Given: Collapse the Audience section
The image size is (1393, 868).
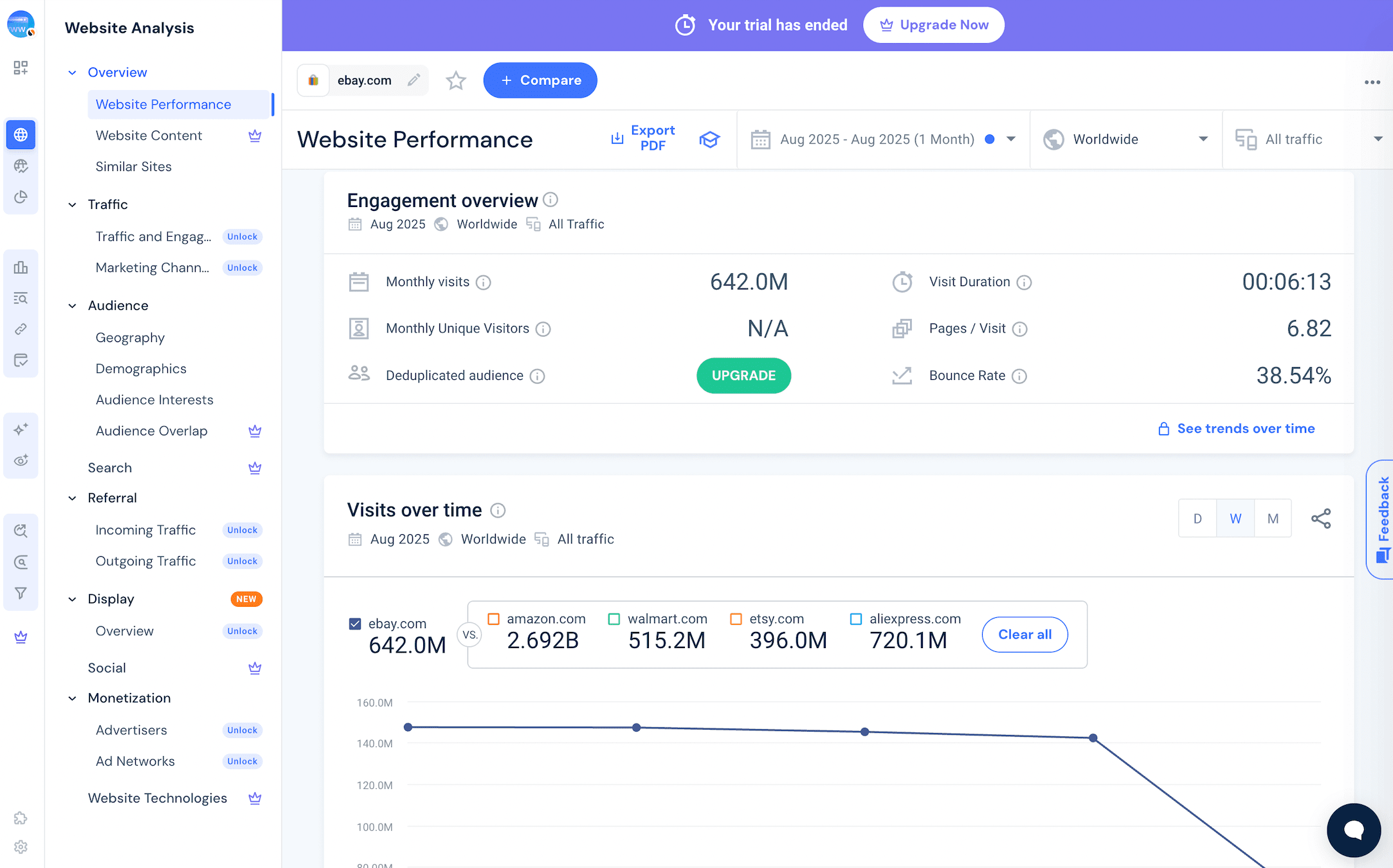Looking at the screenshot, I should click(x=72, y=306).
